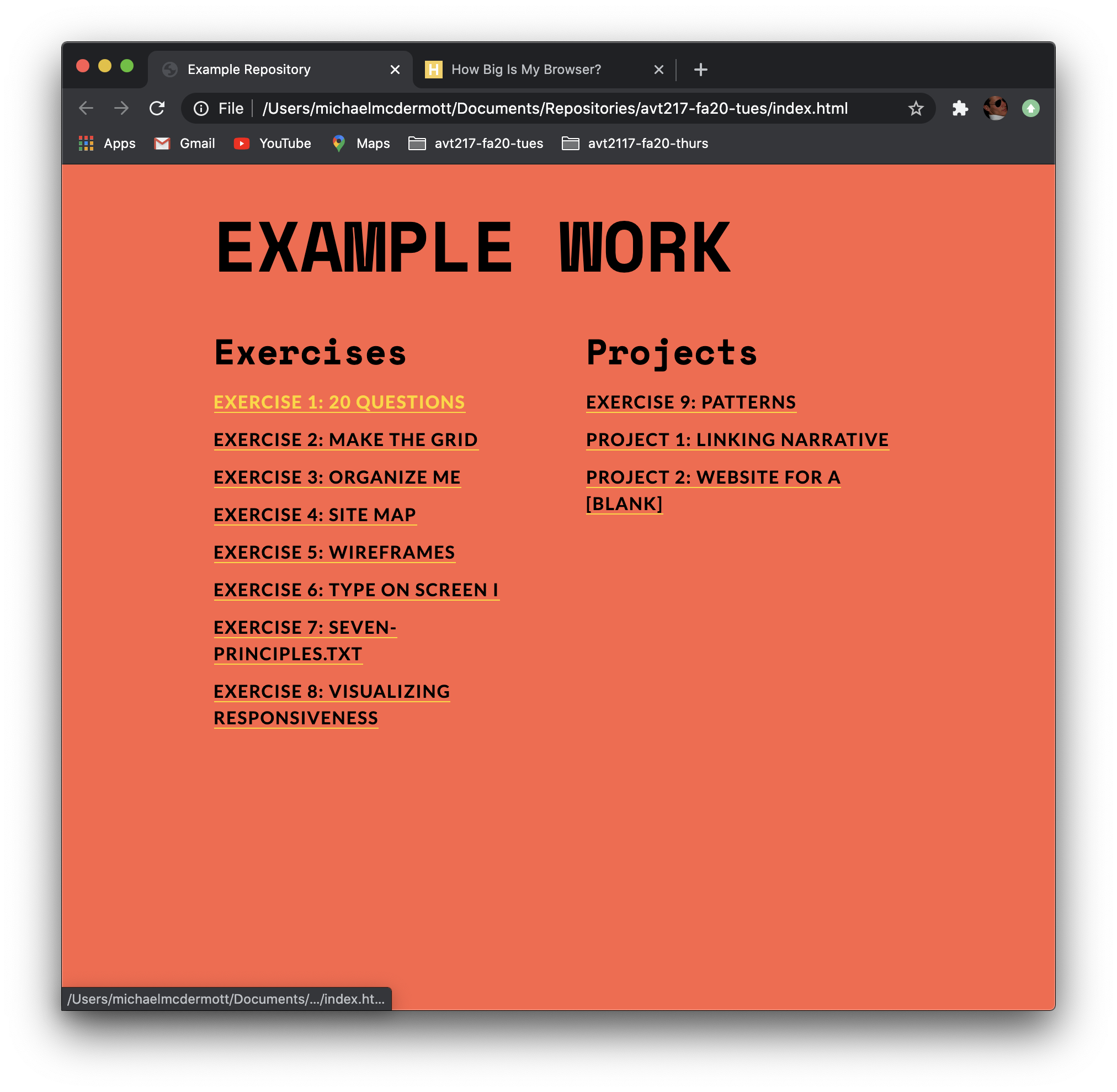
Task: Click the Exercises column heading
Action: pyautogui.click(x=310, y=352)
